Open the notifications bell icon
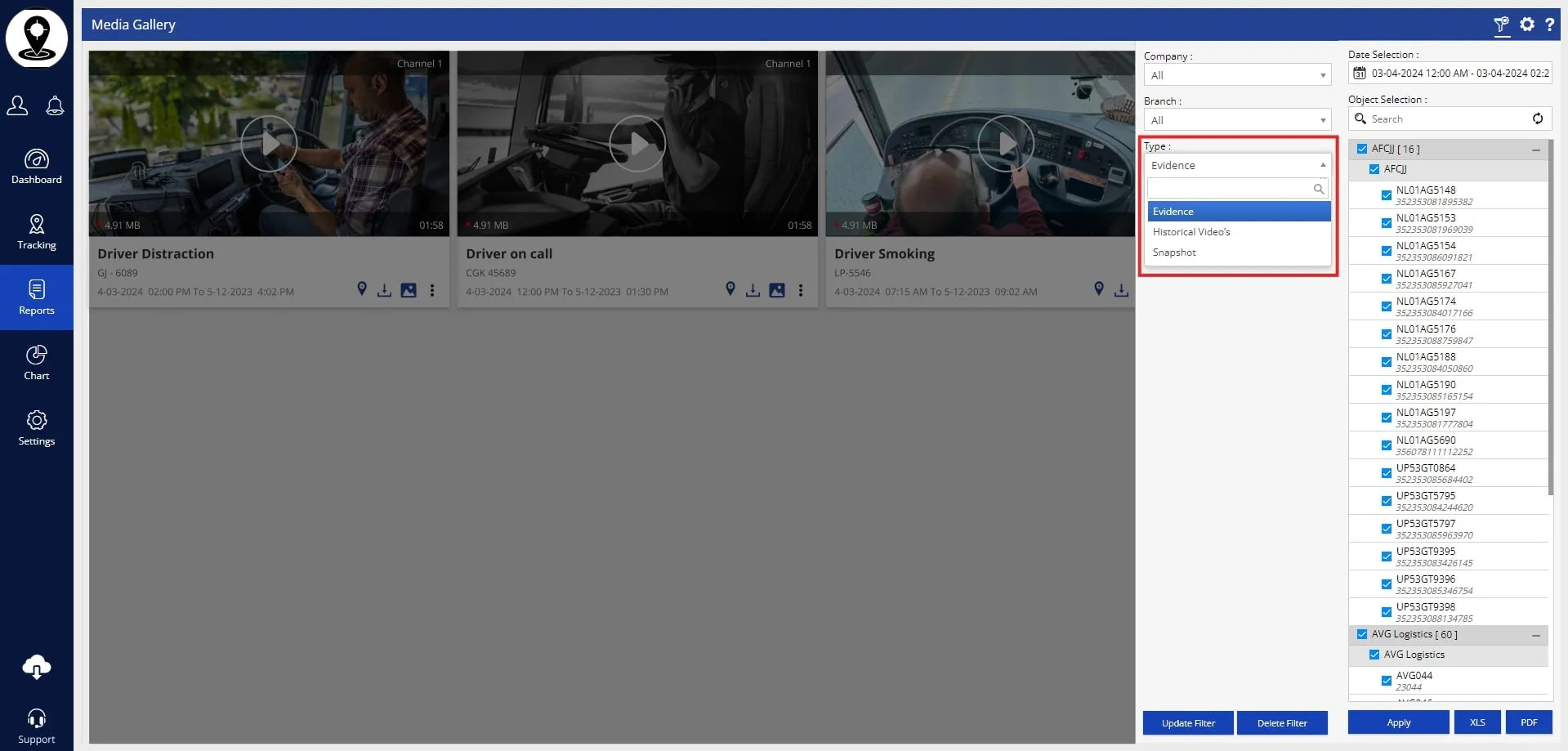Viewport: 1568px width, 751px height. coord(55,106)
